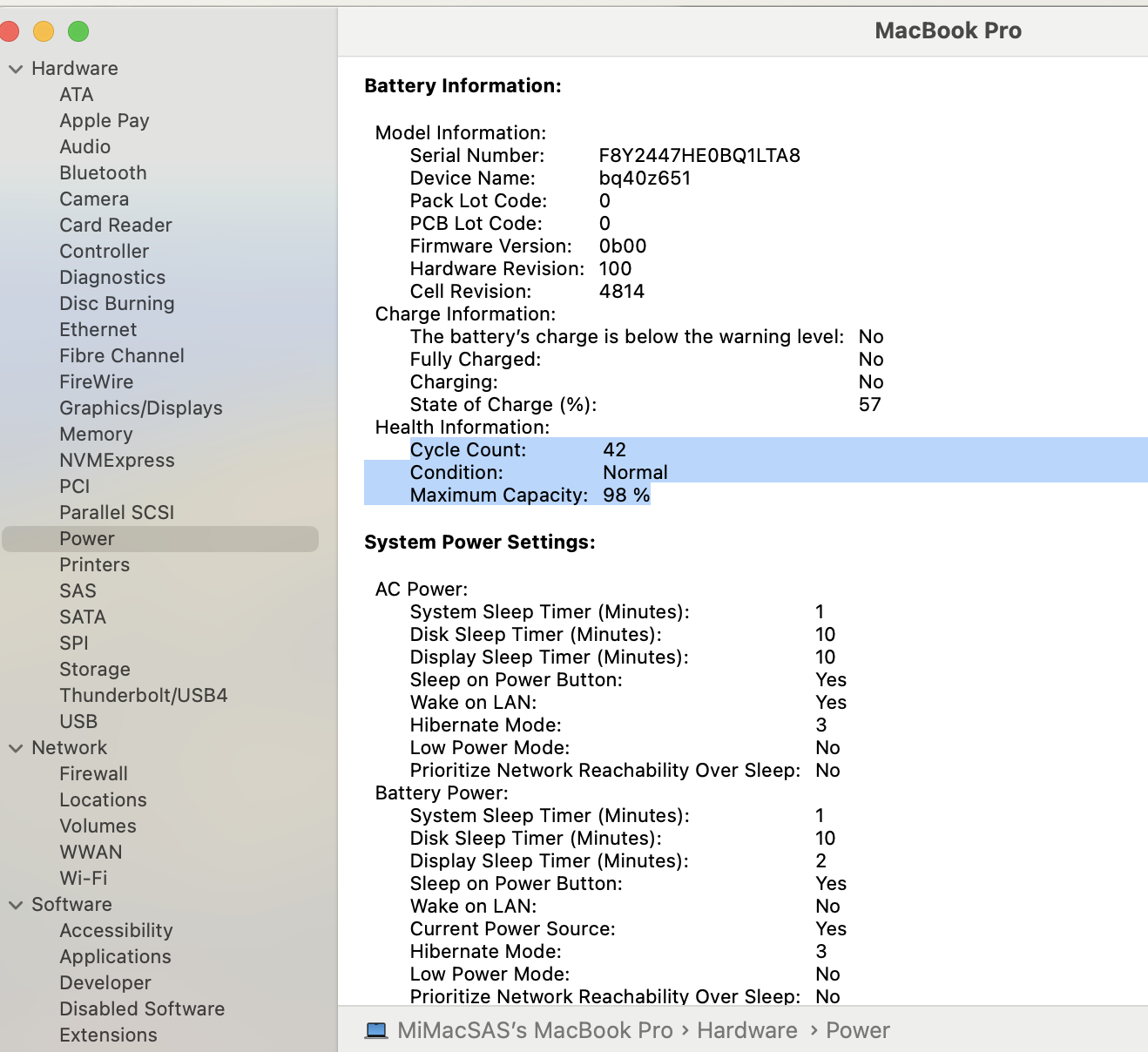Image resolution: width=1148 pixels, height=1052 pixels.
Task: Select Firewall under Network
Action: [94, 774]
